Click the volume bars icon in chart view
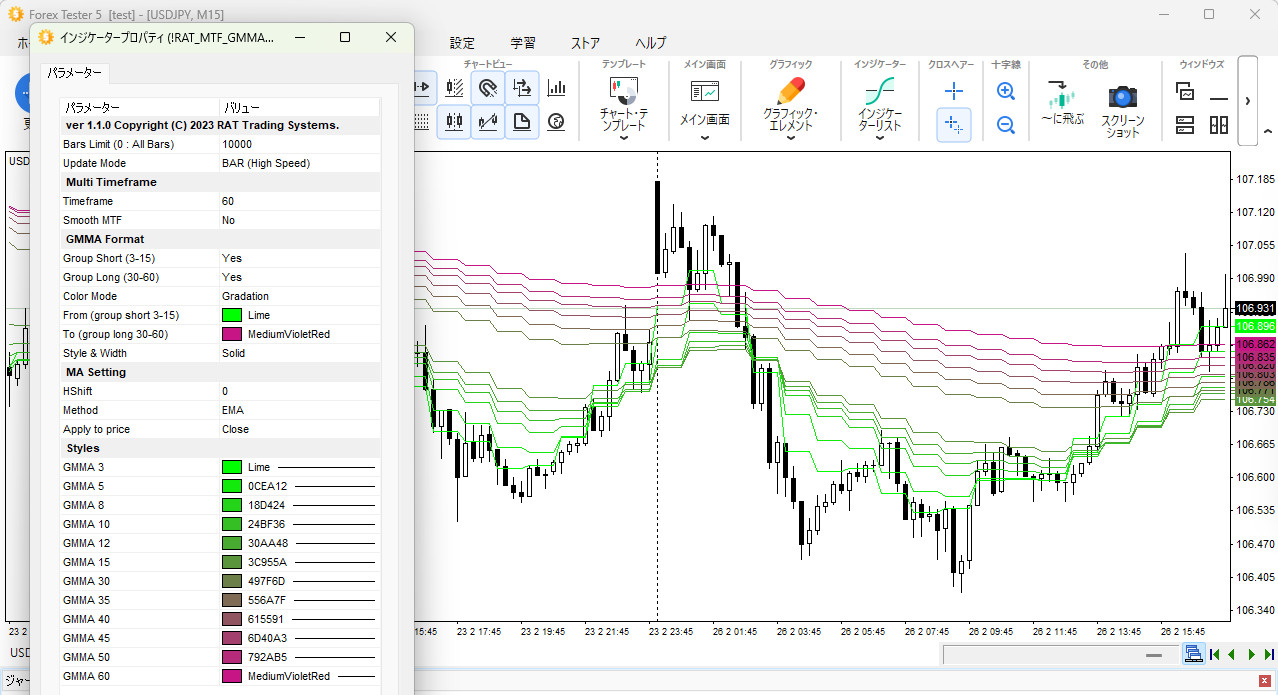The height and width of the screenshot is (695, 1278). click(557, 88)
